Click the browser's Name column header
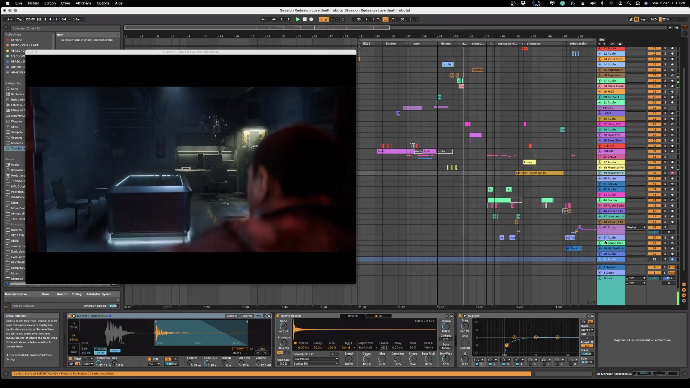 (87, 34)
